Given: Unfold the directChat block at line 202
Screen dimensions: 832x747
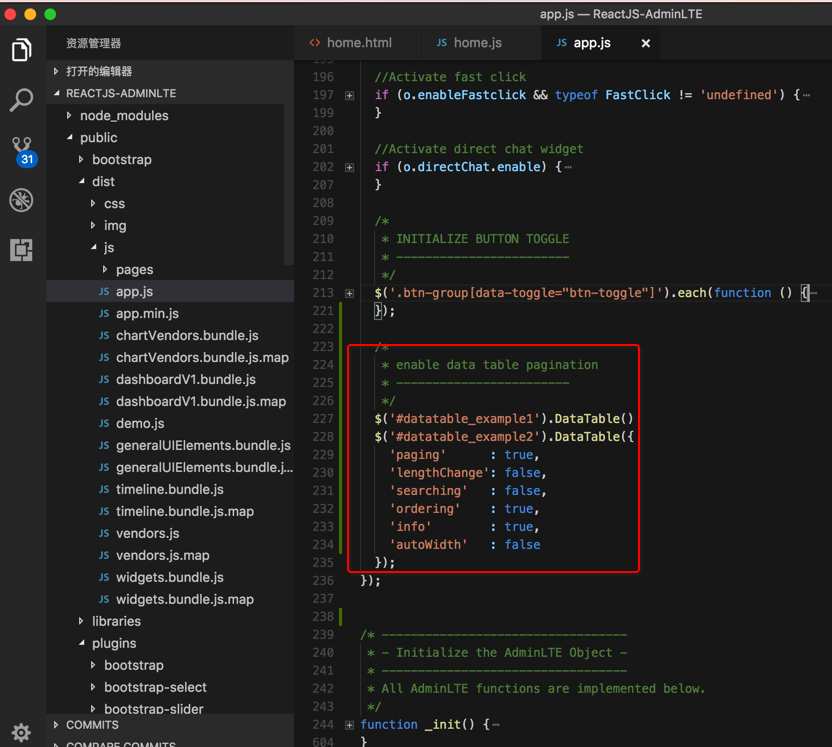Looking at the screenshot, I should tap(349, 167).
